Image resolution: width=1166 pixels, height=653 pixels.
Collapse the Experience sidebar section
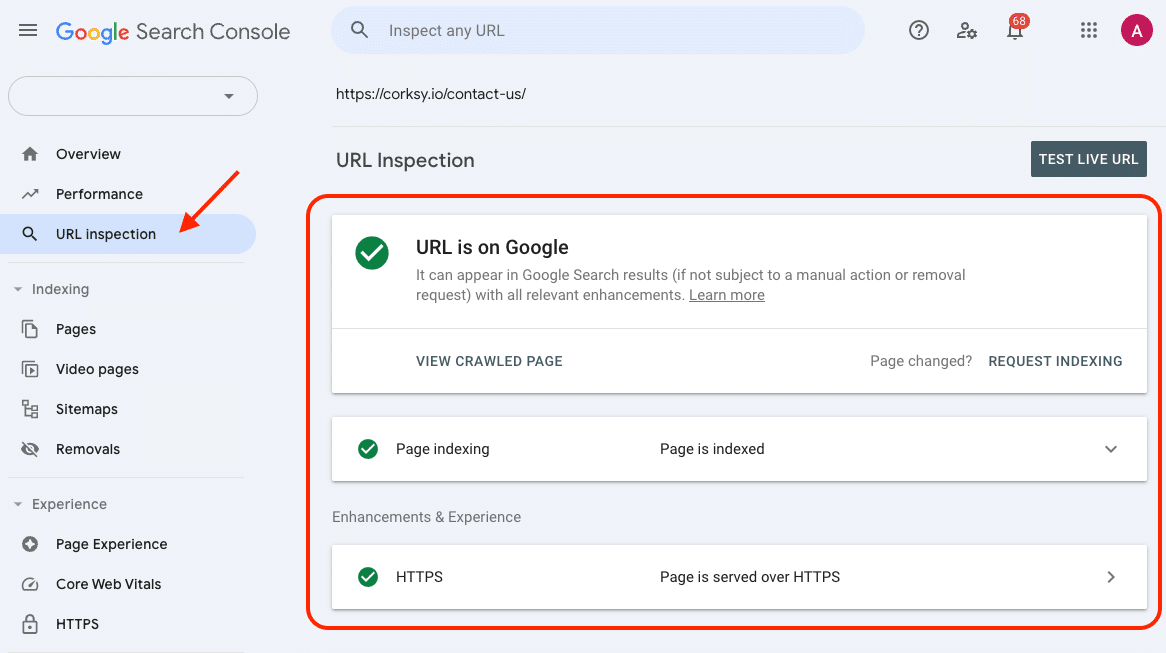pos(18,504)
